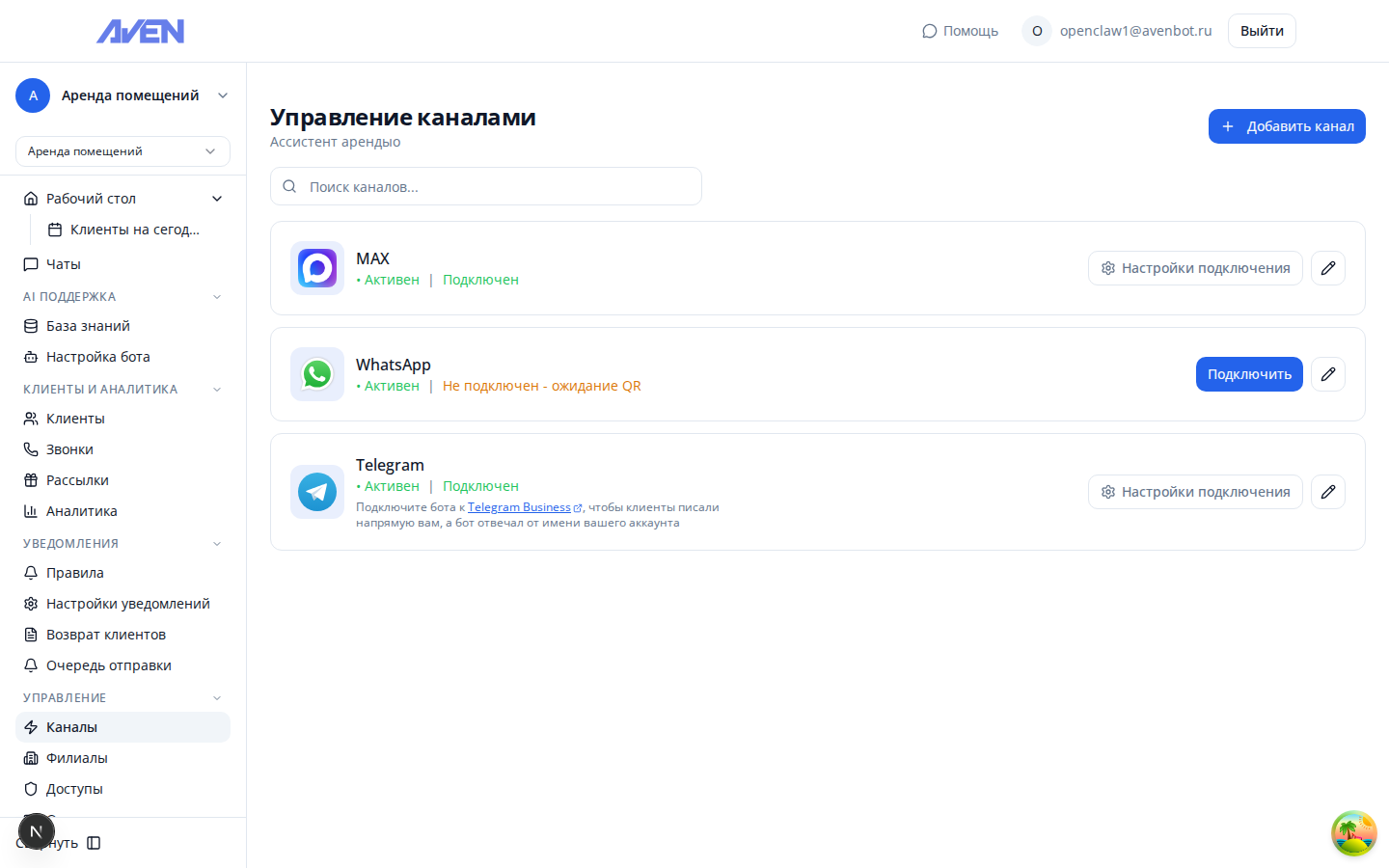Open Чаты in the sidebar

pyautogui.click(x=64, y=264)
